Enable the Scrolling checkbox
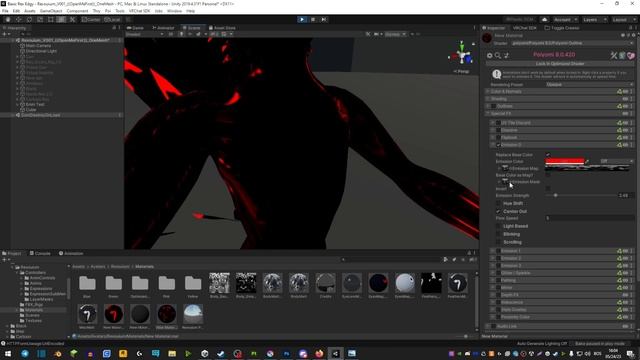This screenshot has width=640, height=360. click(498, 242)
